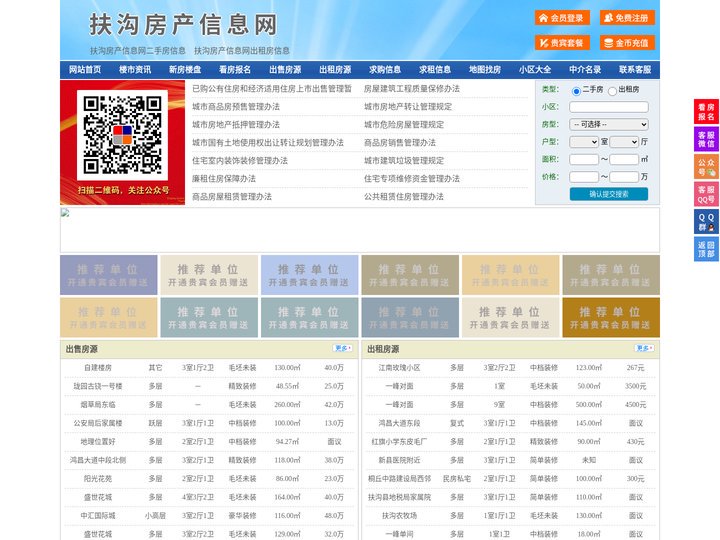Click the 小区 name input field

tap(609, 107)
